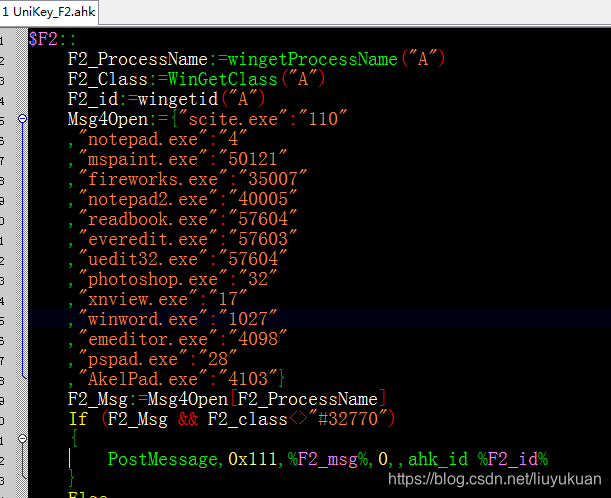Click the wingetid function call
The width and height of the screenshot is (611, 498).
coord(178,99)
